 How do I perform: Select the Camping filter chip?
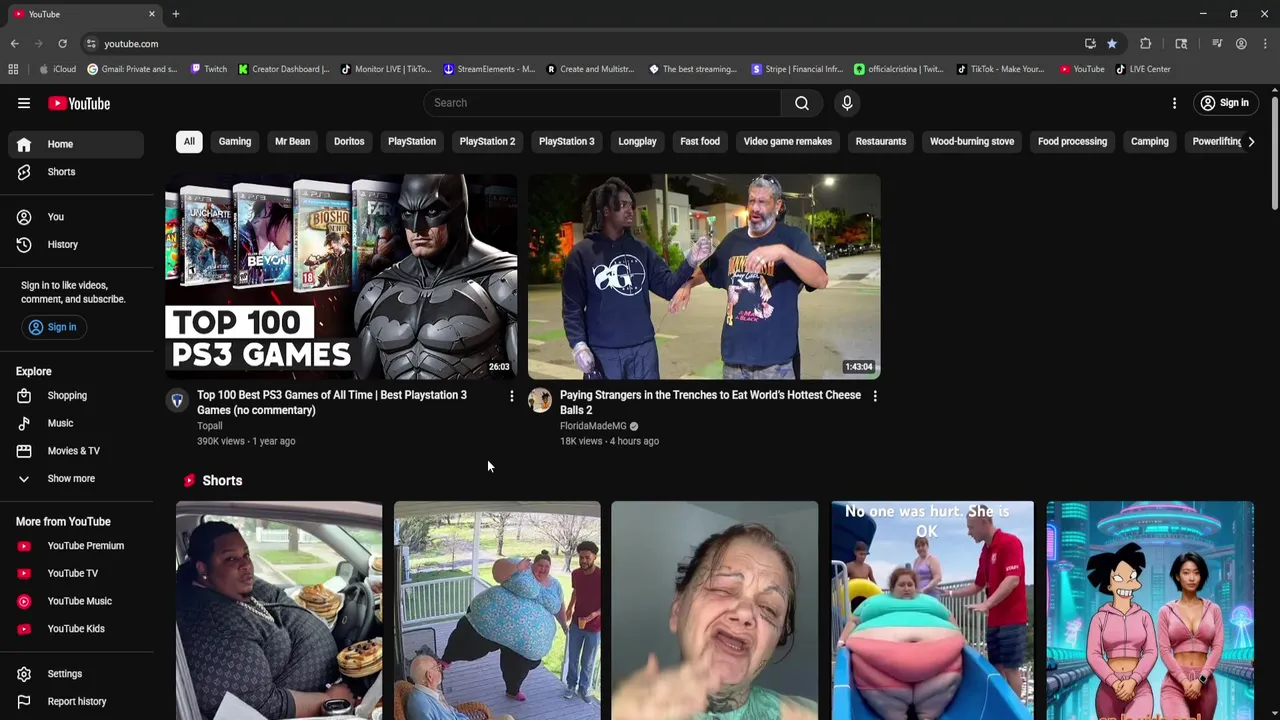coord(1149,142)
